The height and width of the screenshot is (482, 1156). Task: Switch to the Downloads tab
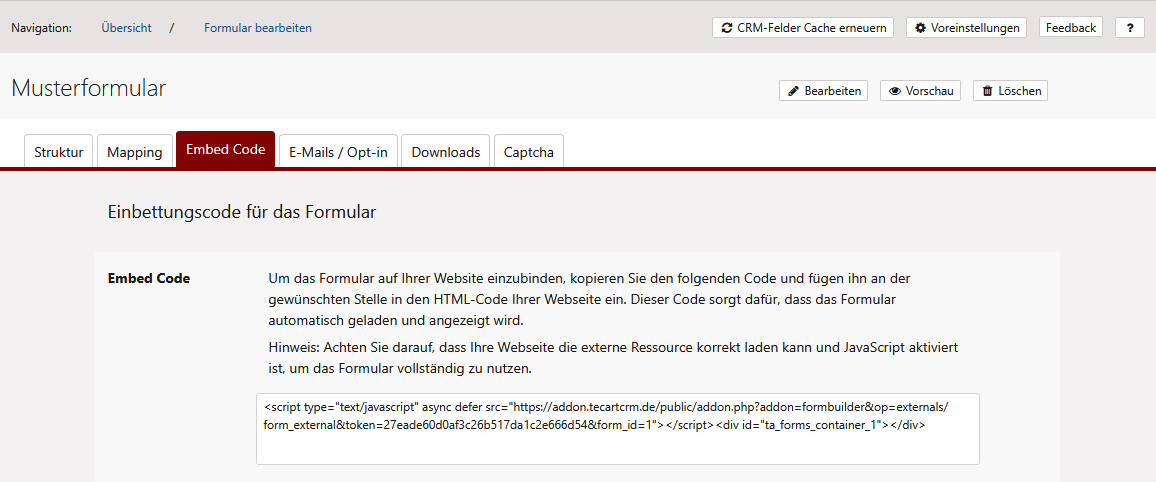[446, 152]
